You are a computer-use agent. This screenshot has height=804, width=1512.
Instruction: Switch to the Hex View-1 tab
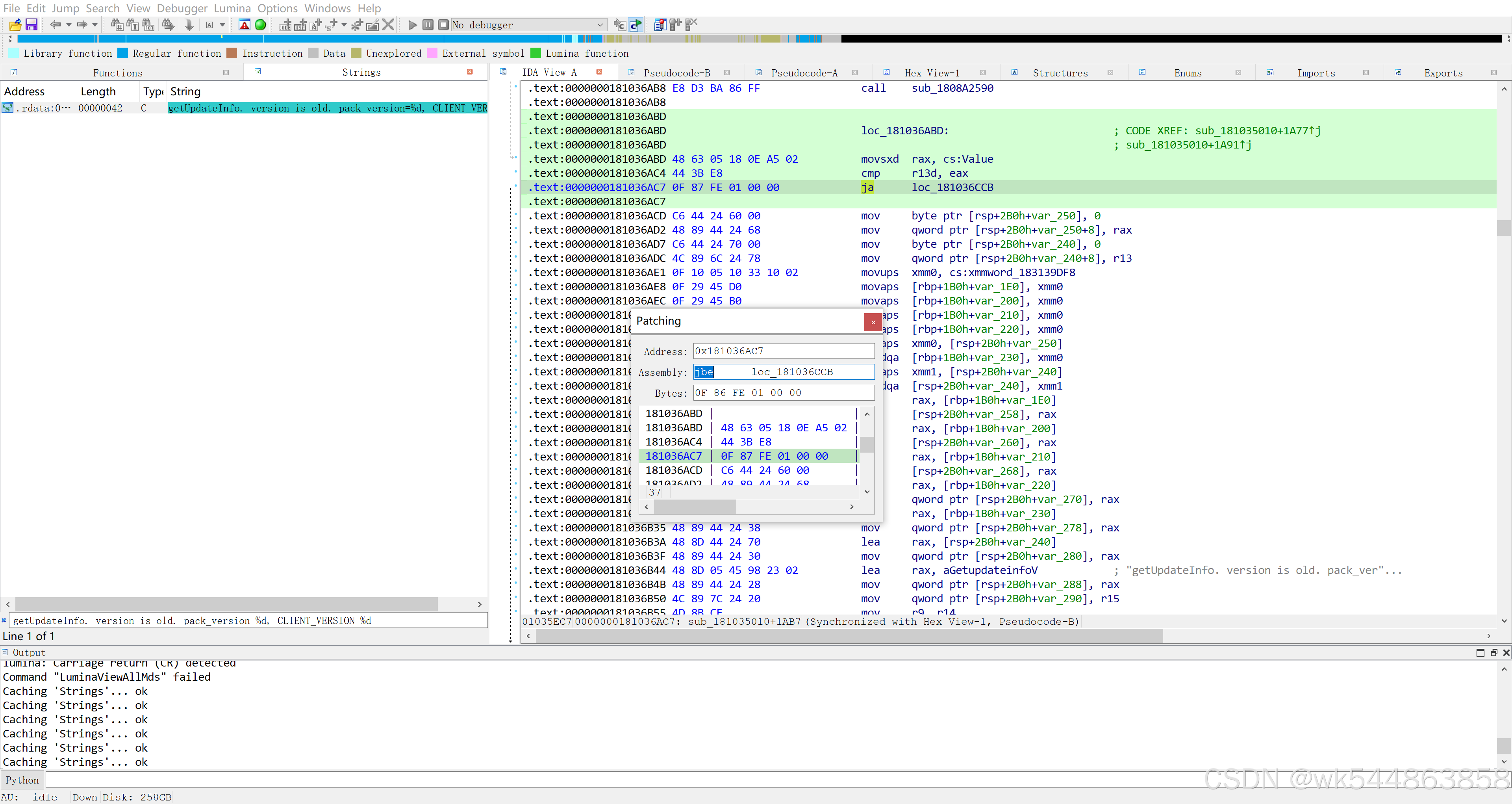click(932, 73)
